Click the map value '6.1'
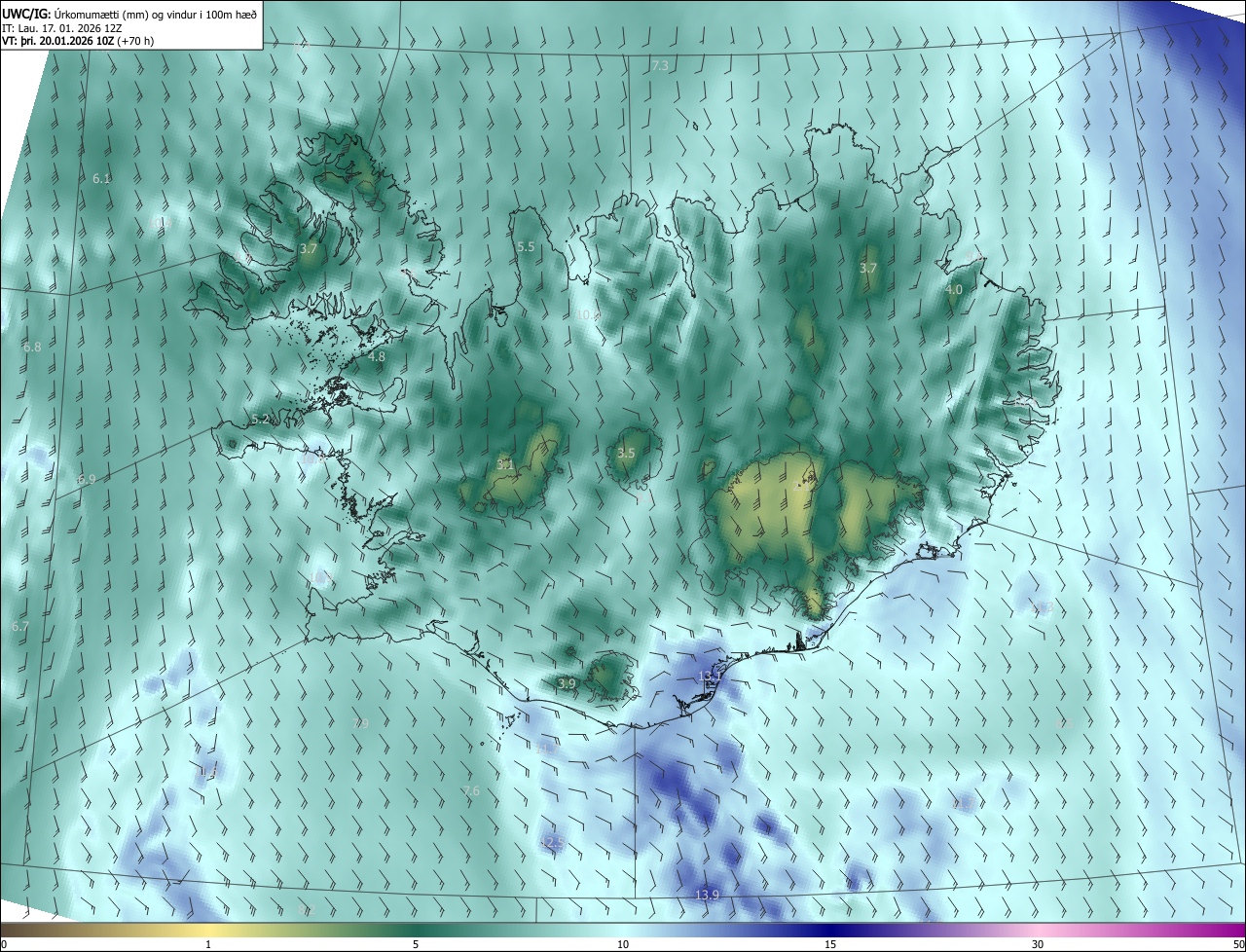 click(x=101, y=179)
